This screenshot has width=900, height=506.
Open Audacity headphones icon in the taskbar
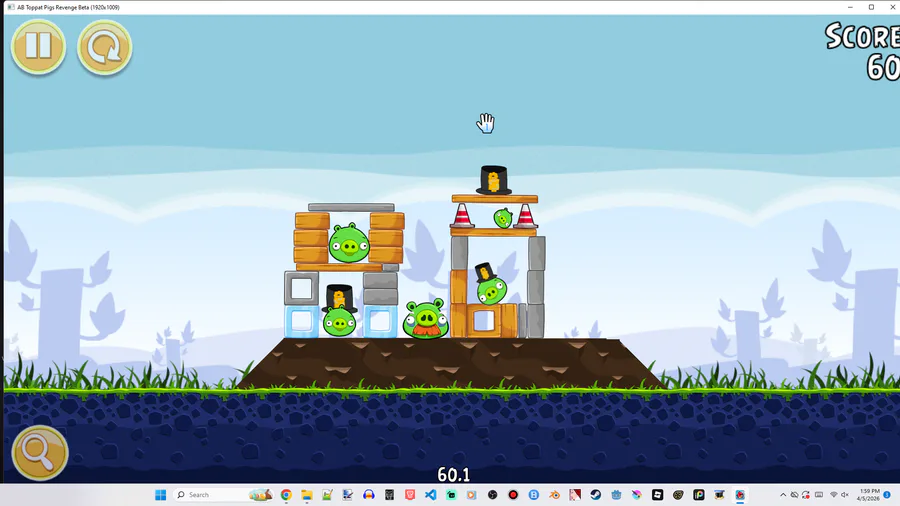point(368,495)
